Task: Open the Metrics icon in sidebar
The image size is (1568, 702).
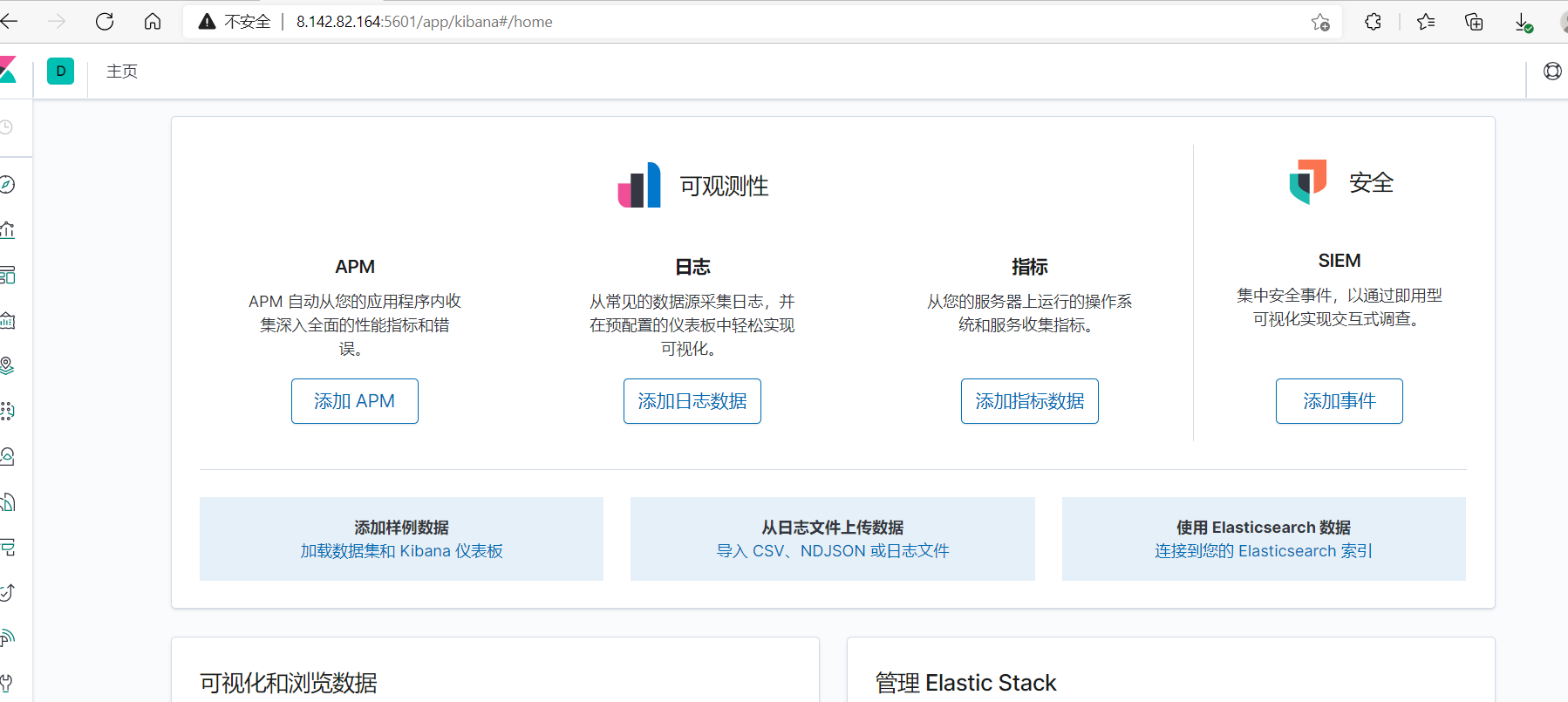Action: 7,457
